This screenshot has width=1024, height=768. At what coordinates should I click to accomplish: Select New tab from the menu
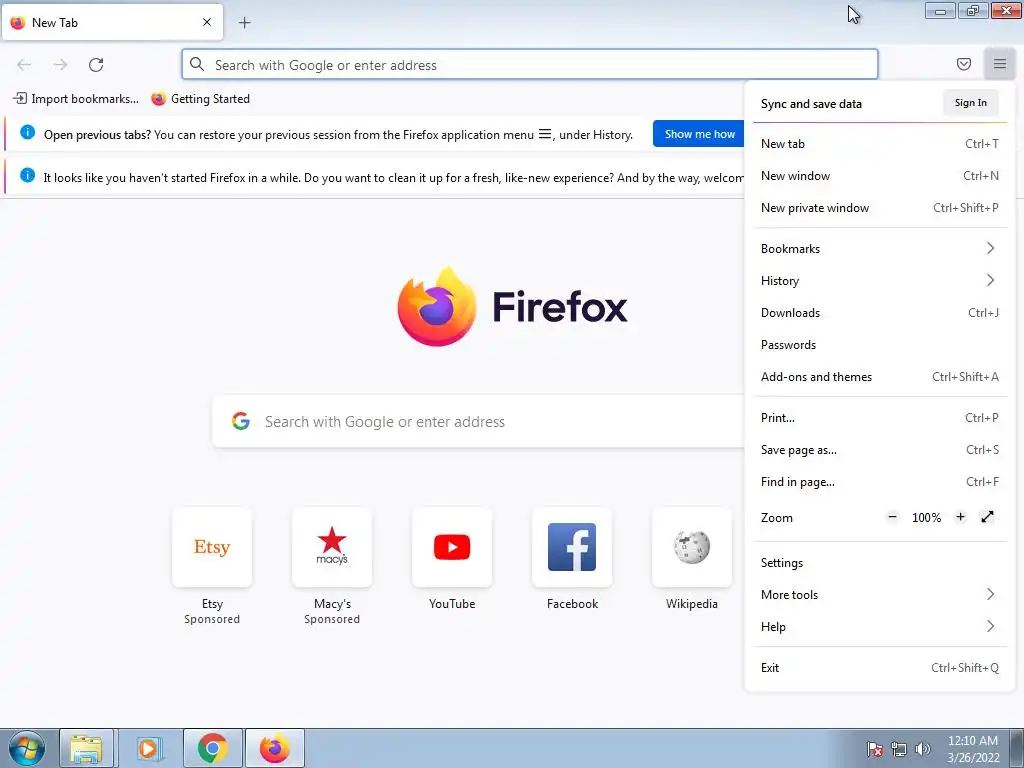click(x=880, y=144)
